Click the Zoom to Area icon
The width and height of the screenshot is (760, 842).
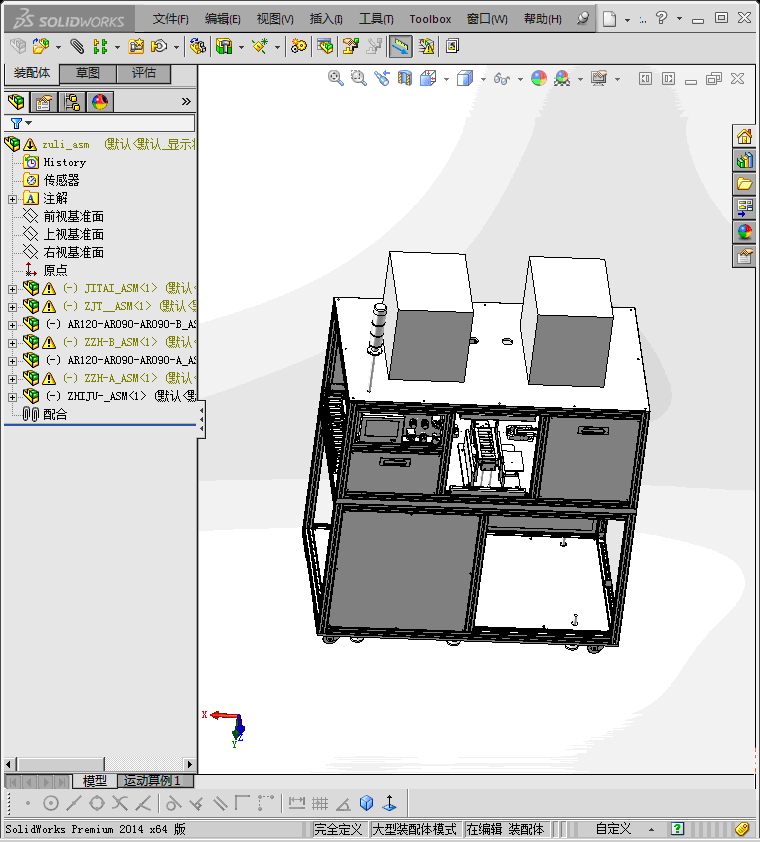pos(359,78)
